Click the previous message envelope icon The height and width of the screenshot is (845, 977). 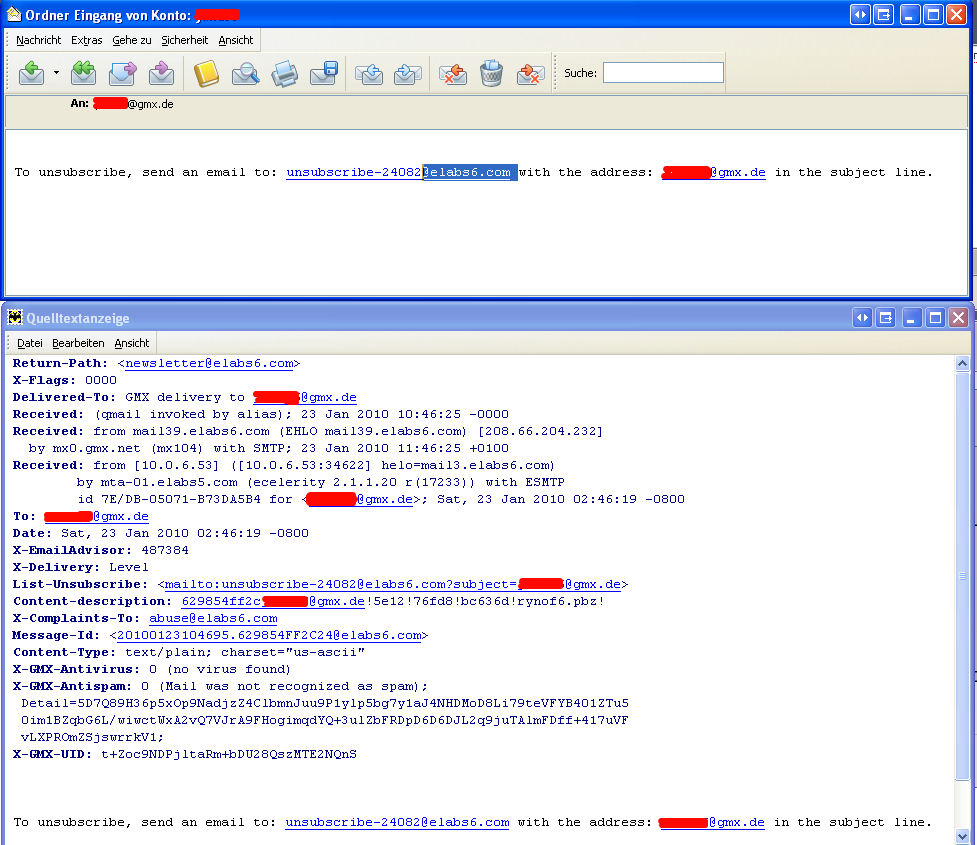pyautogui.click(x=370, y=73)
